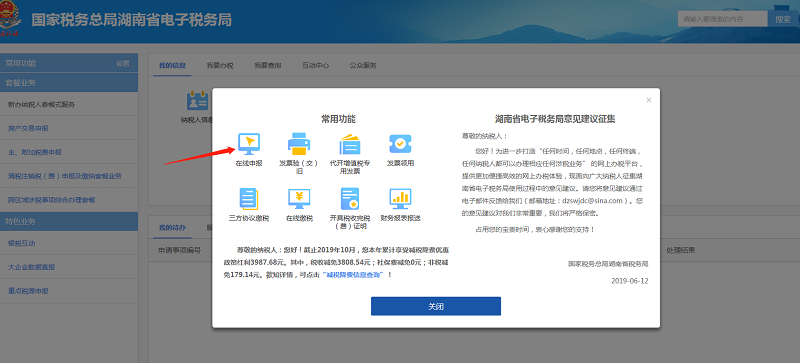Open the 财务报表报送 chart icon

click(x=400, y=199)
